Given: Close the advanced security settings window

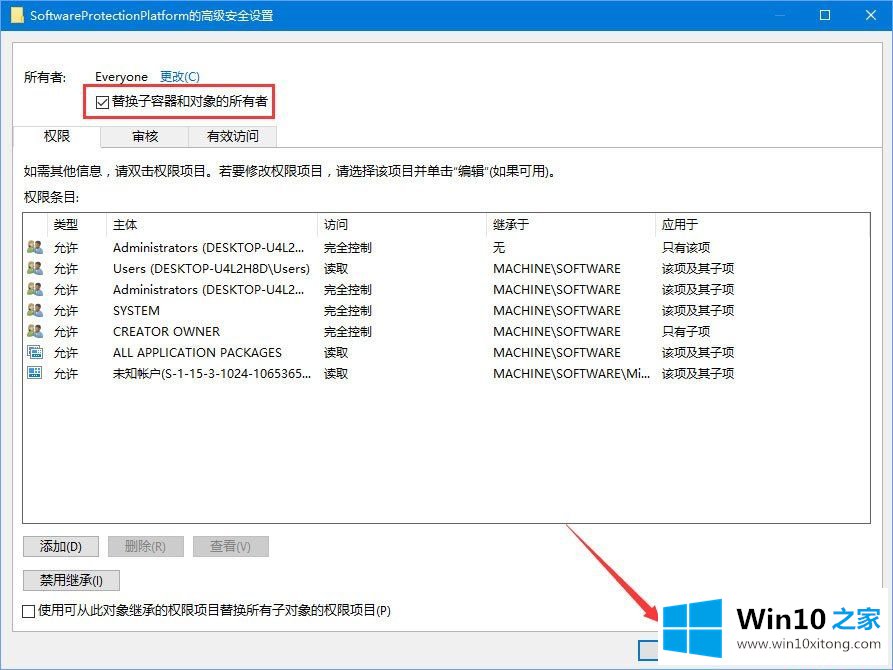Looking at the screenshot, I should pos(871,15).
